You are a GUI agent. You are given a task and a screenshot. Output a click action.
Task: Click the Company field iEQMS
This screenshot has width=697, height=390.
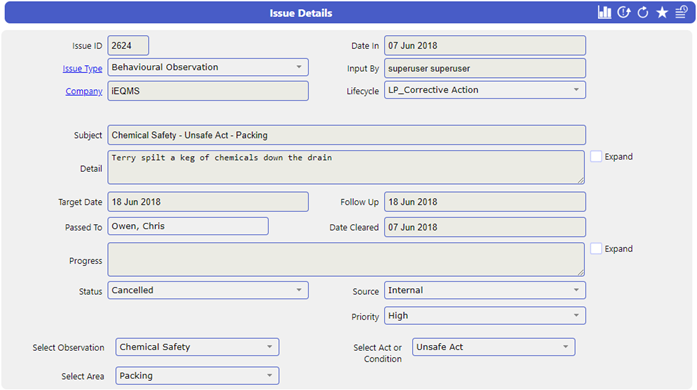click(x=208, y=91)
